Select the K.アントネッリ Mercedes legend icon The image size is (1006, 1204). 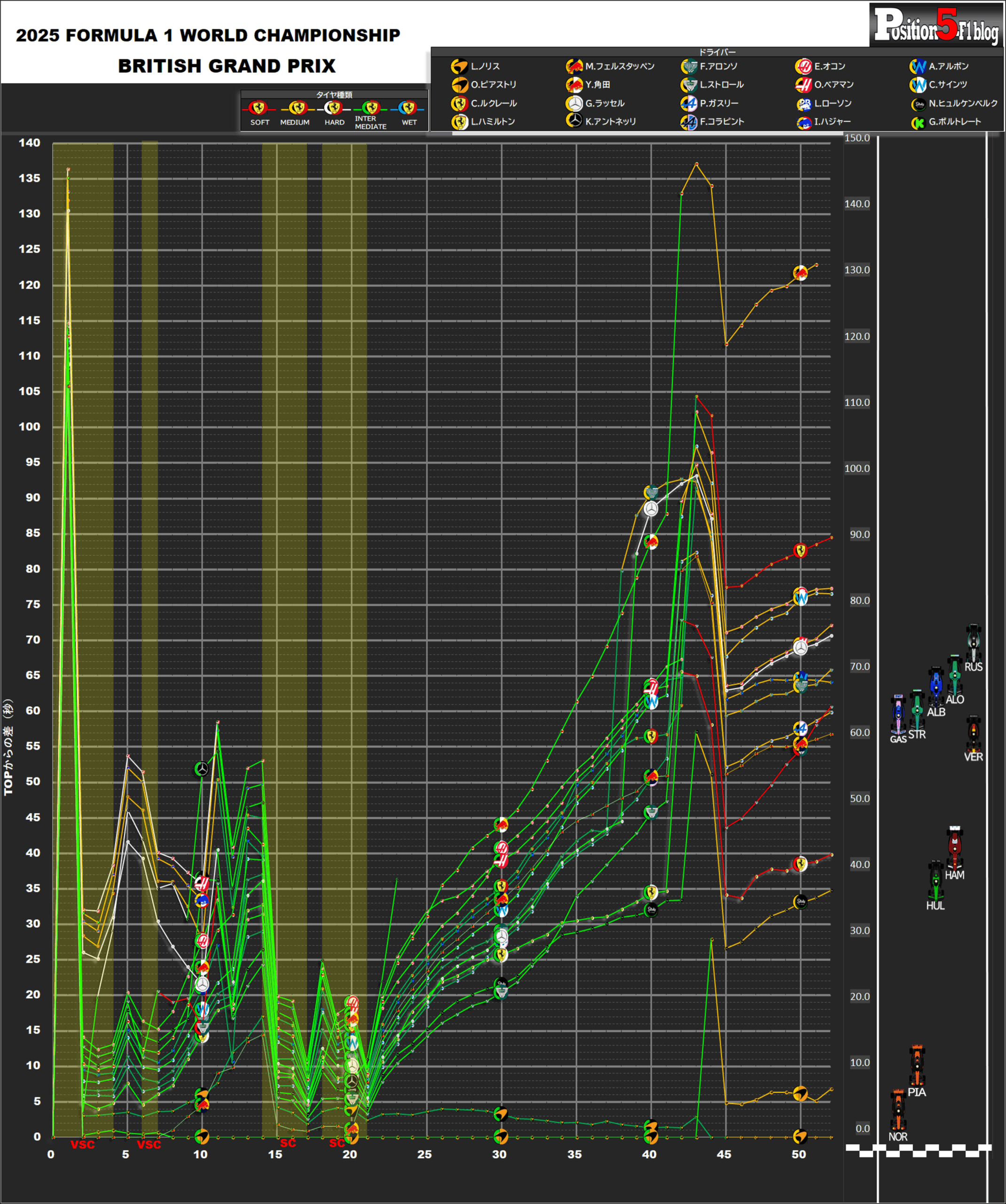574,120
